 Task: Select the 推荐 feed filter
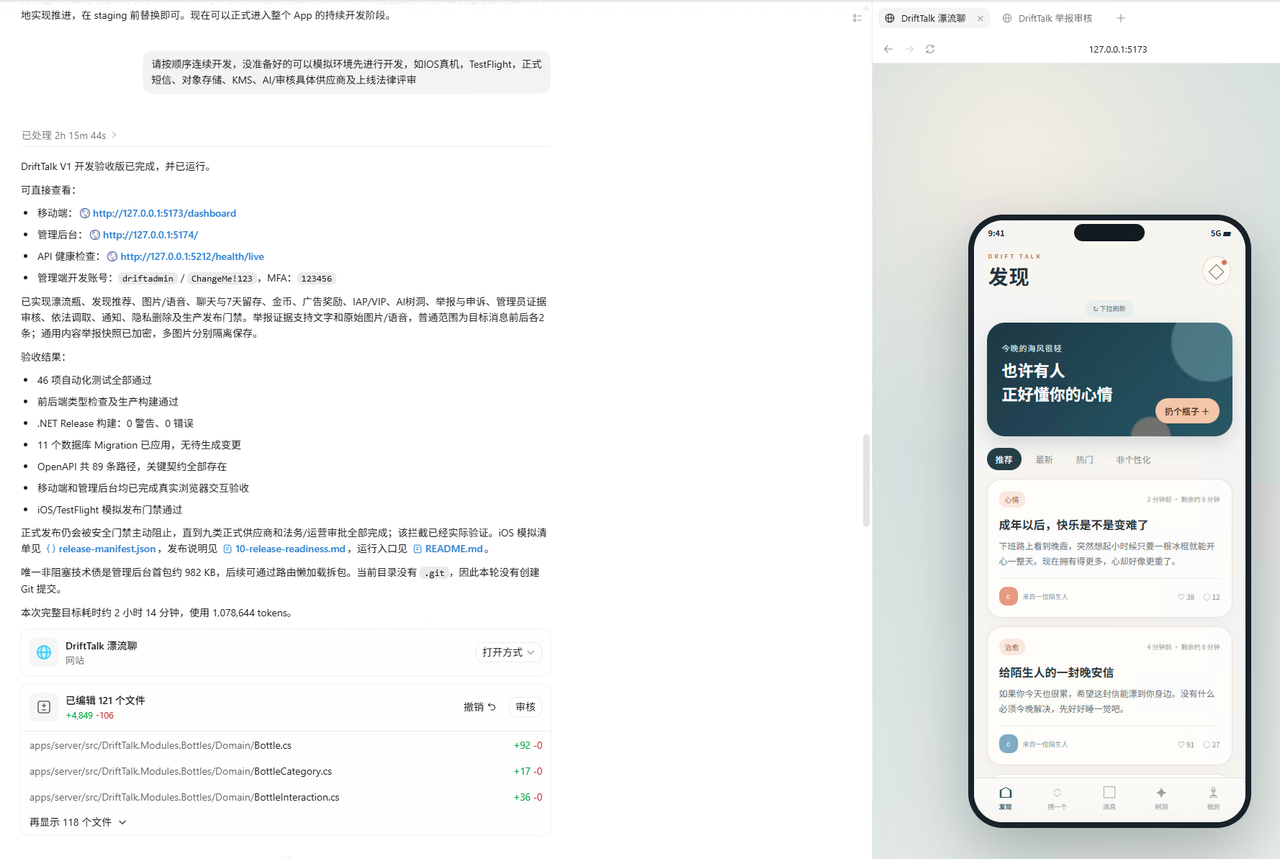[x=1004, y=460]
